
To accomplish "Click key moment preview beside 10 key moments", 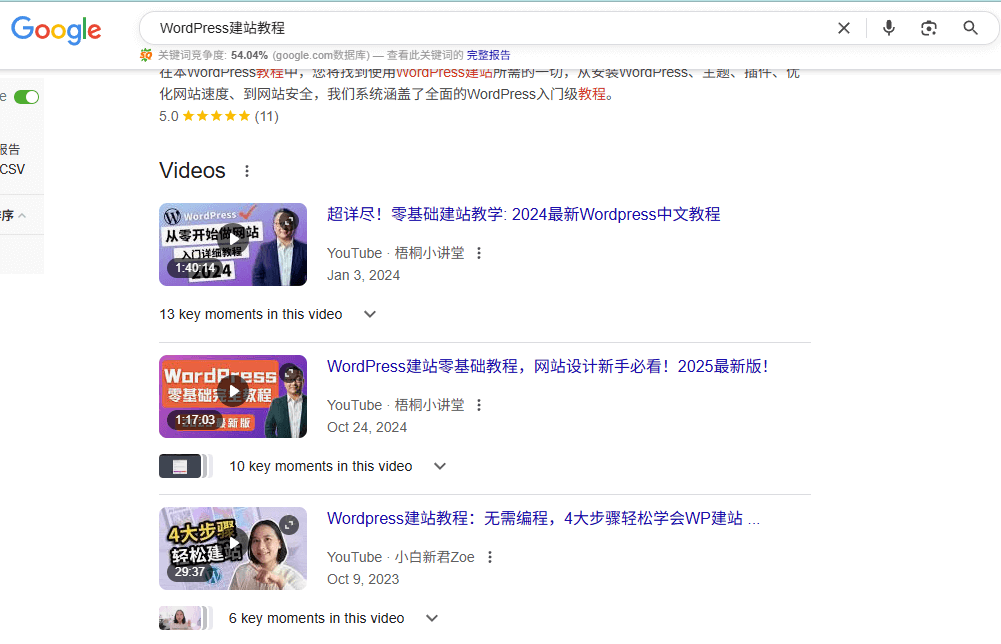I will click(x=185, y=467).
